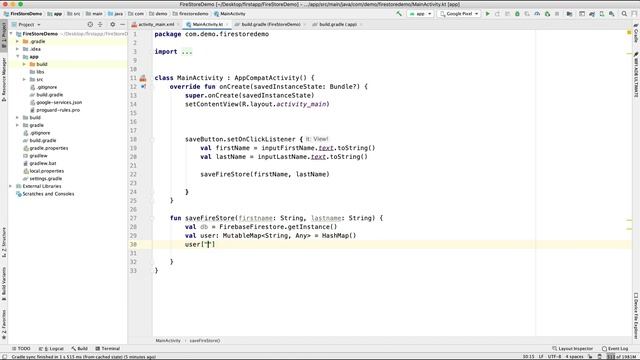This screenshot has height=360, width=640.
Task: Expand the .gradle folder in tree
Action: tap(18, 41)
